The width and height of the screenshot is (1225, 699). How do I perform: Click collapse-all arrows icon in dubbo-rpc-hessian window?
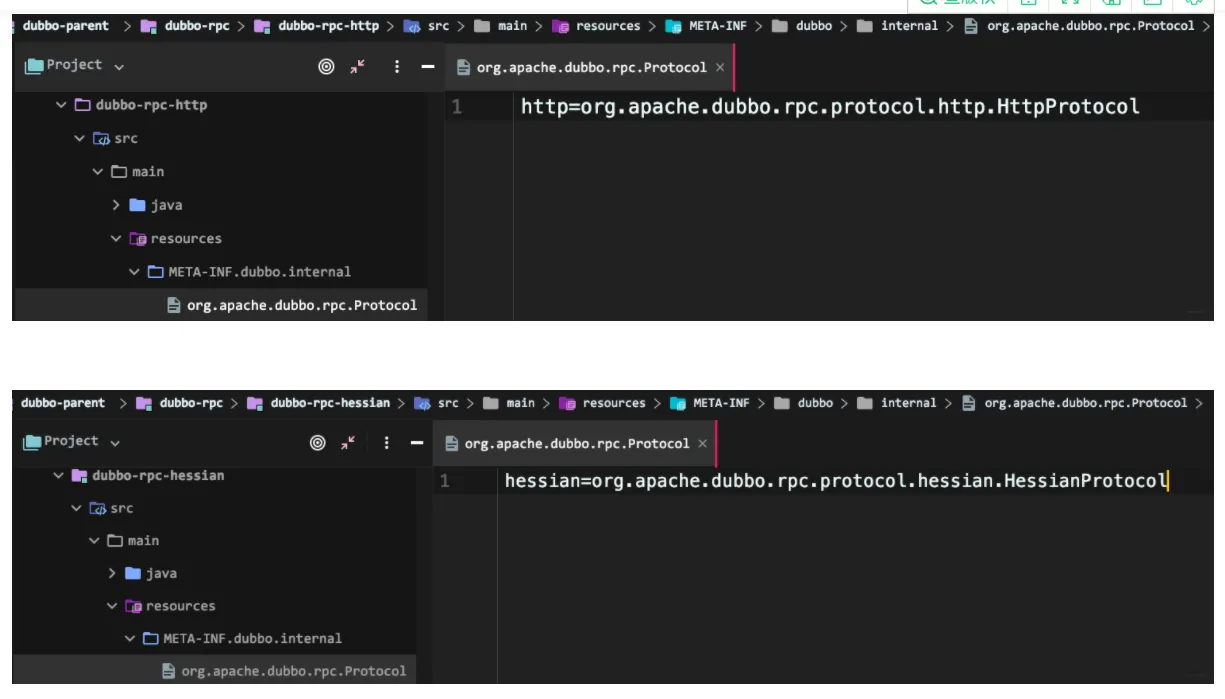tap(349, 442)
